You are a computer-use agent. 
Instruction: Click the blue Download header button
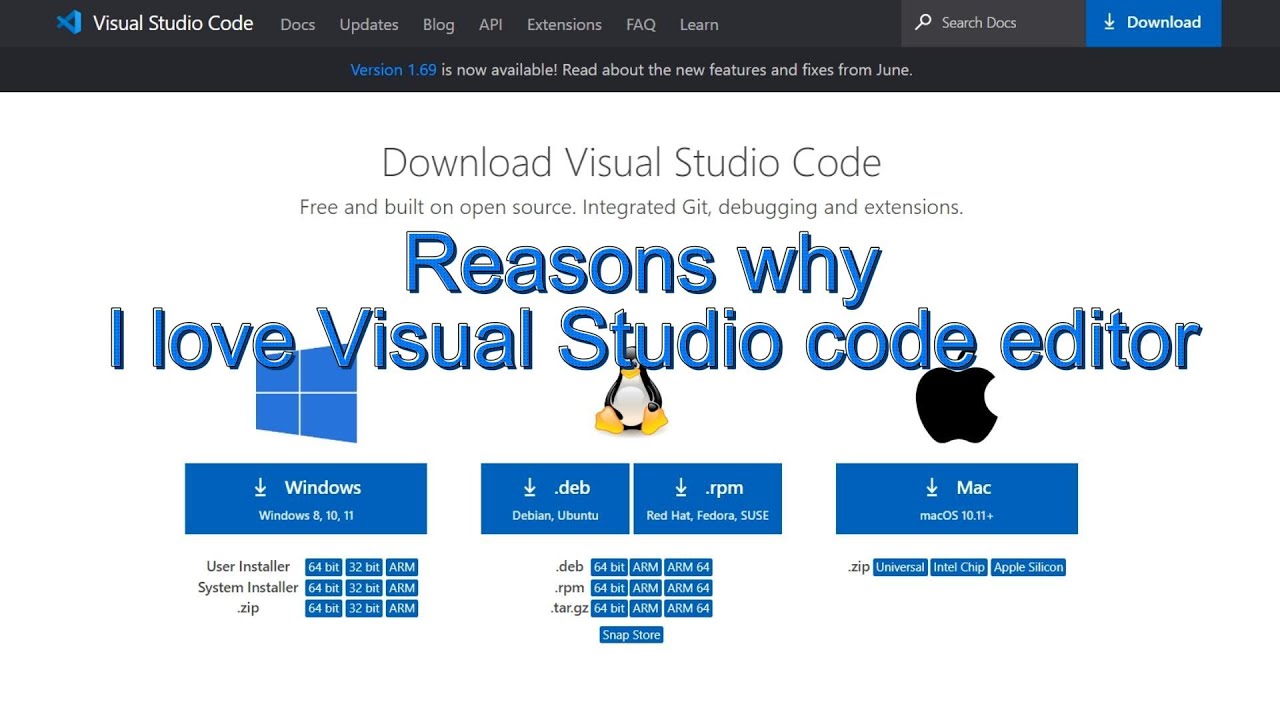(x=1153, y=22)
